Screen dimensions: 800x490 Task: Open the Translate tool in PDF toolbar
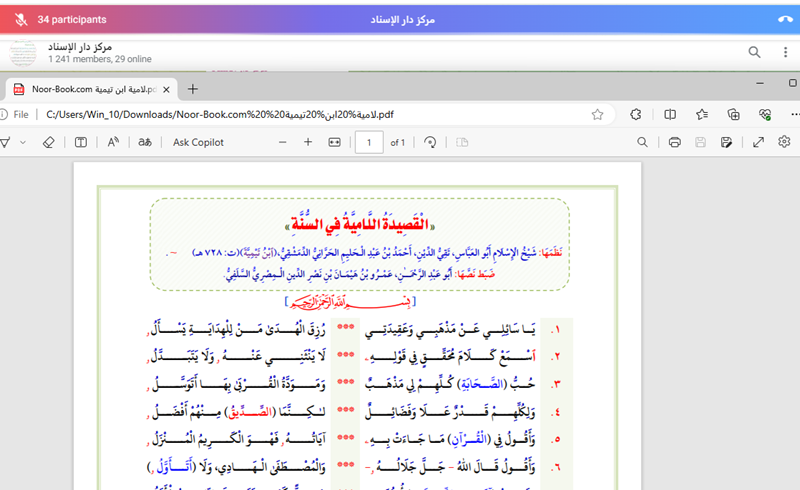pos(145,142)
